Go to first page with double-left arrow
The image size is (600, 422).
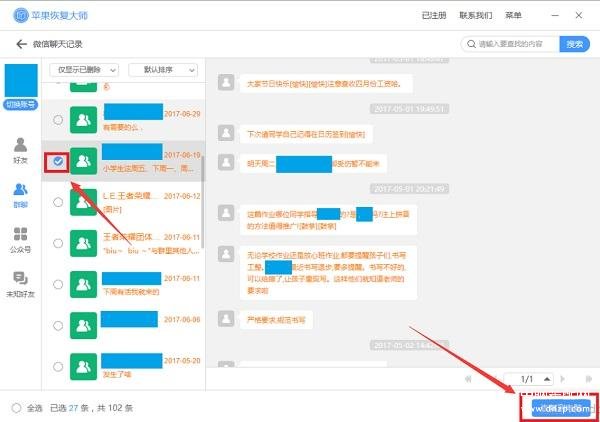click(x=468, y=379)
